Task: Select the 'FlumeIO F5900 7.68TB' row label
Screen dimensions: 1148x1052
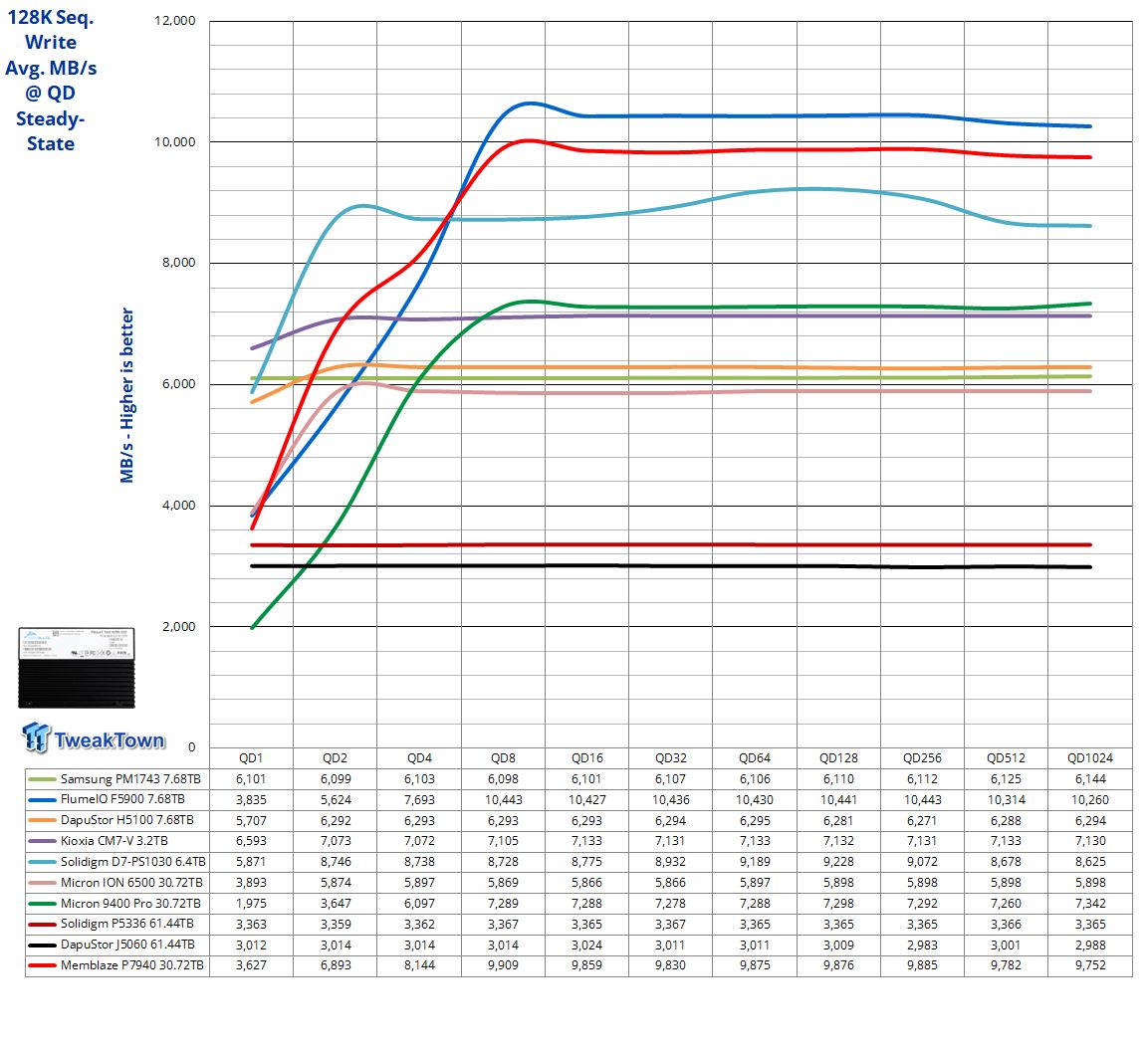Action: 122,800
